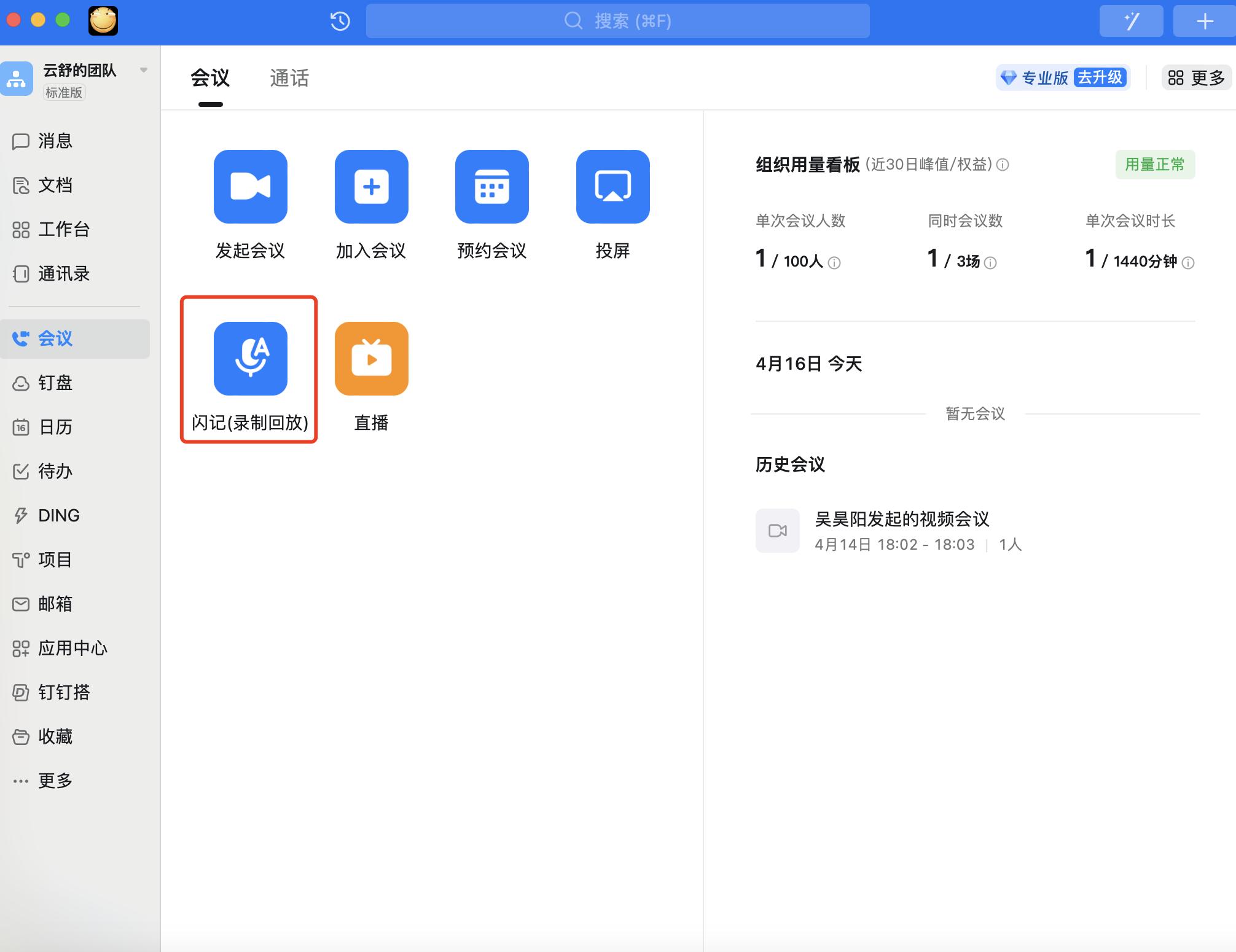Click info icon beside 3场

coord(990,263)
